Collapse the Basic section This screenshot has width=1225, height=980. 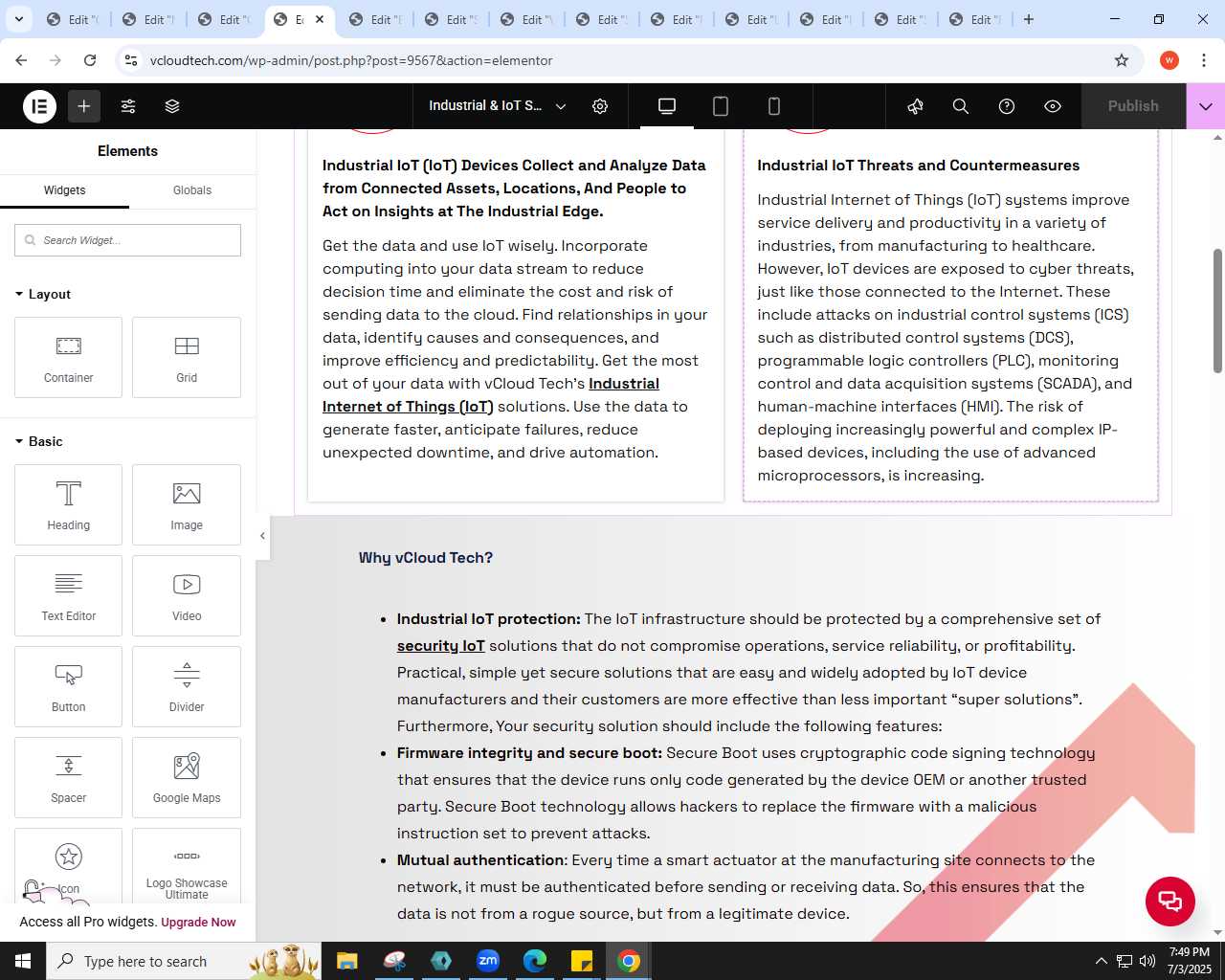(x=39, y=441)
